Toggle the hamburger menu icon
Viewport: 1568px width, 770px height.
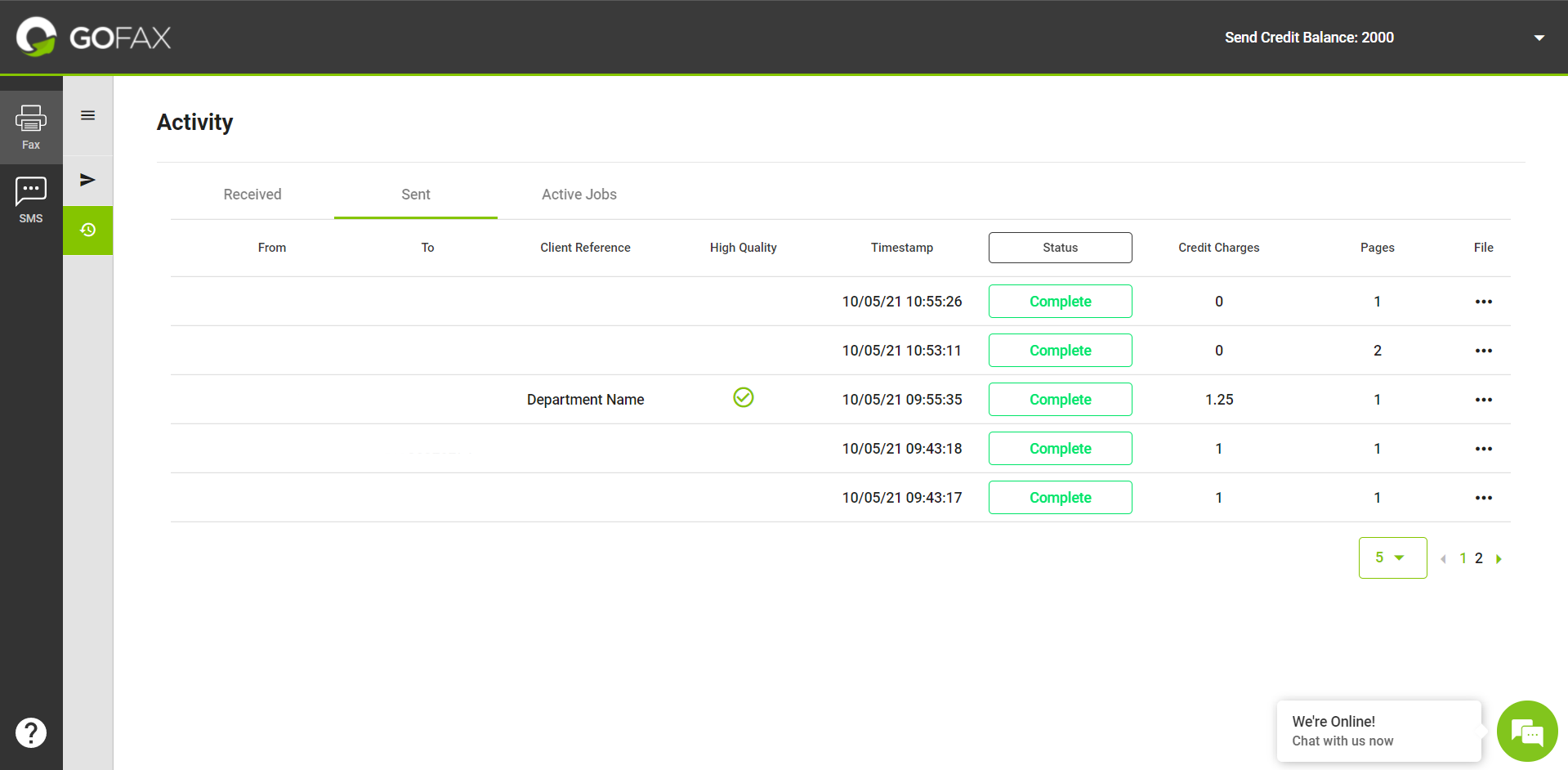(x=88, y=115)
